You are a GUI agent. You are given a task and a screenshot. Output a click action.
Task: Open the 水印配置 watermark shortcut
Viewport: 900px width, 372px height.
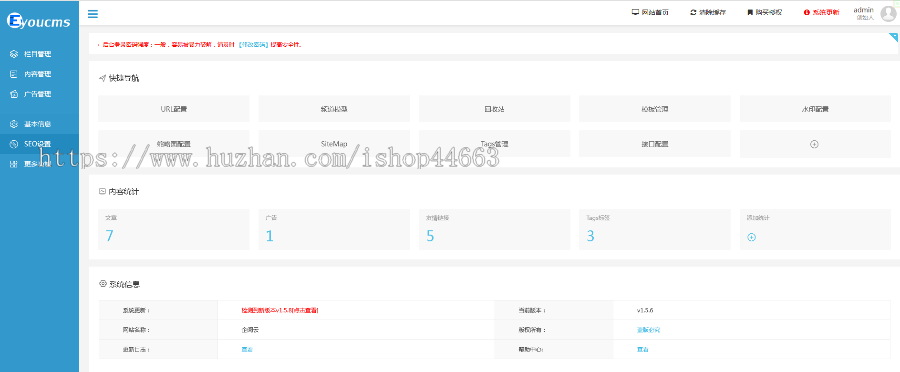[x=815, y=108]
